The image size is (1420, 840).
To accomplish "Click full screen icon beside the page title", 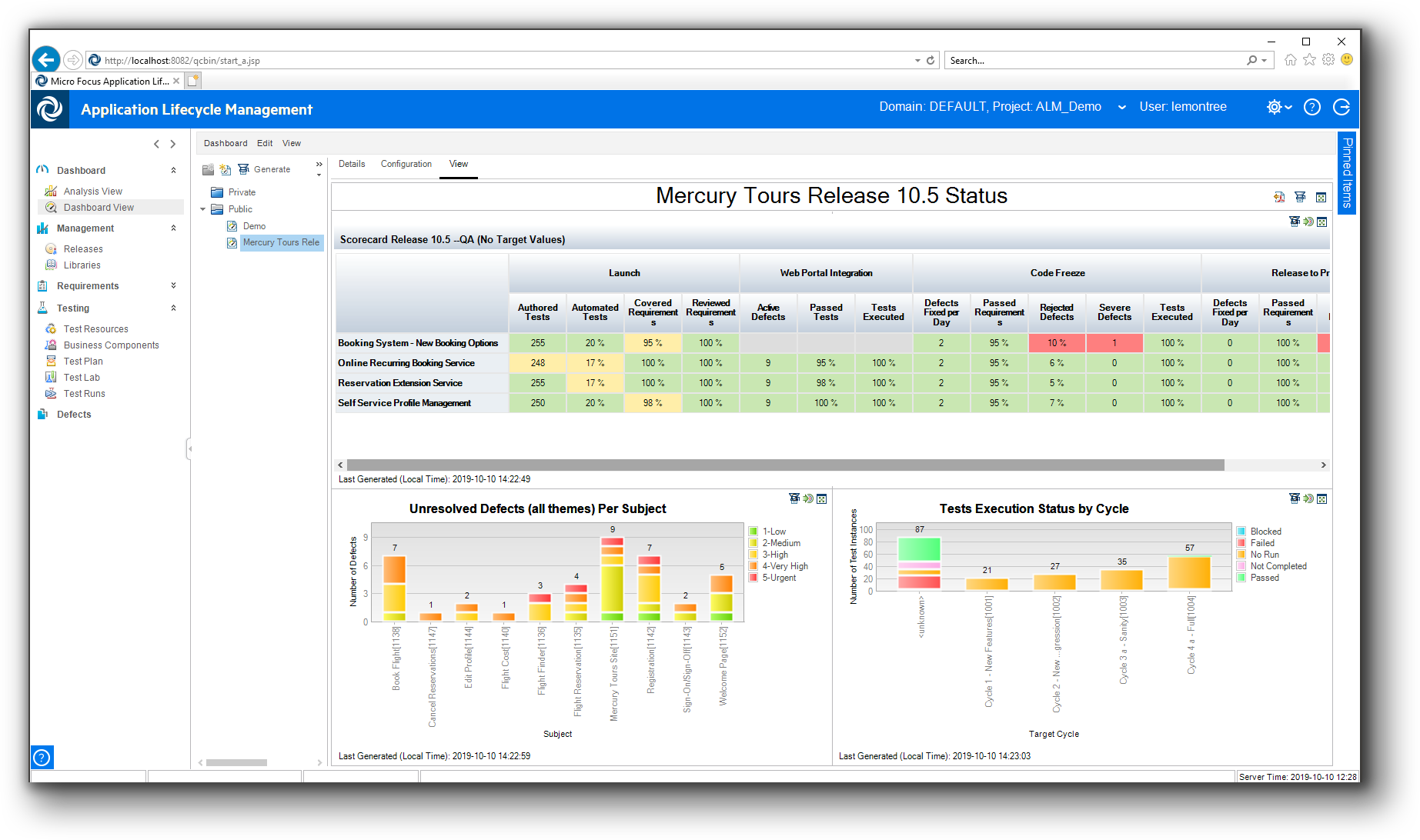I will point(1321,198).
